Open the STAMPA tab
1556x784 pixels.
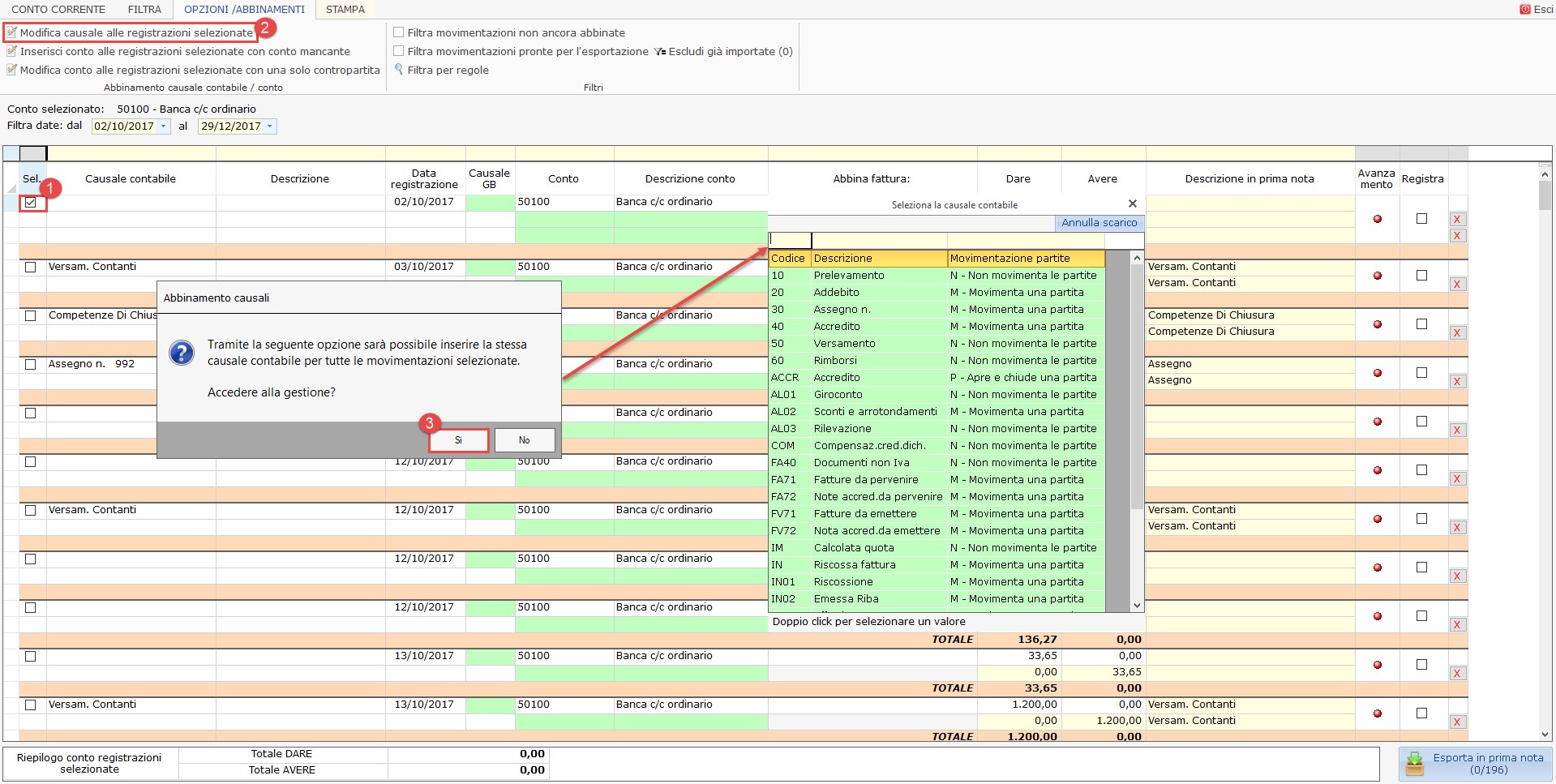[345, 10]
